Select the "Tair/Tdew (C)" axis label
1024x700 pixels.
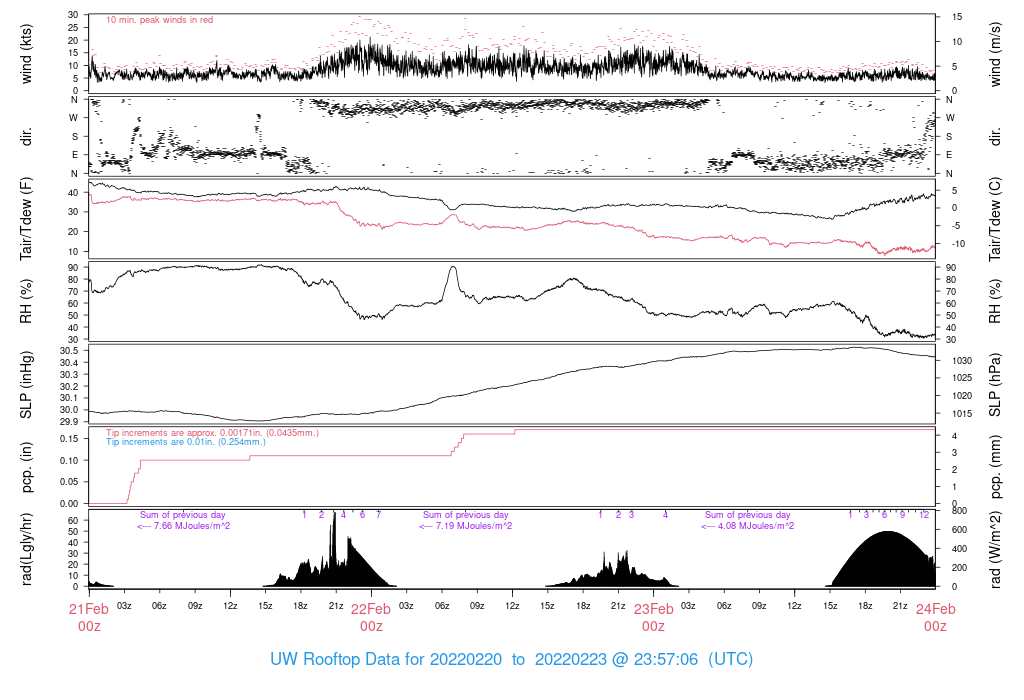pyautogui.click(x=995, y=219)
